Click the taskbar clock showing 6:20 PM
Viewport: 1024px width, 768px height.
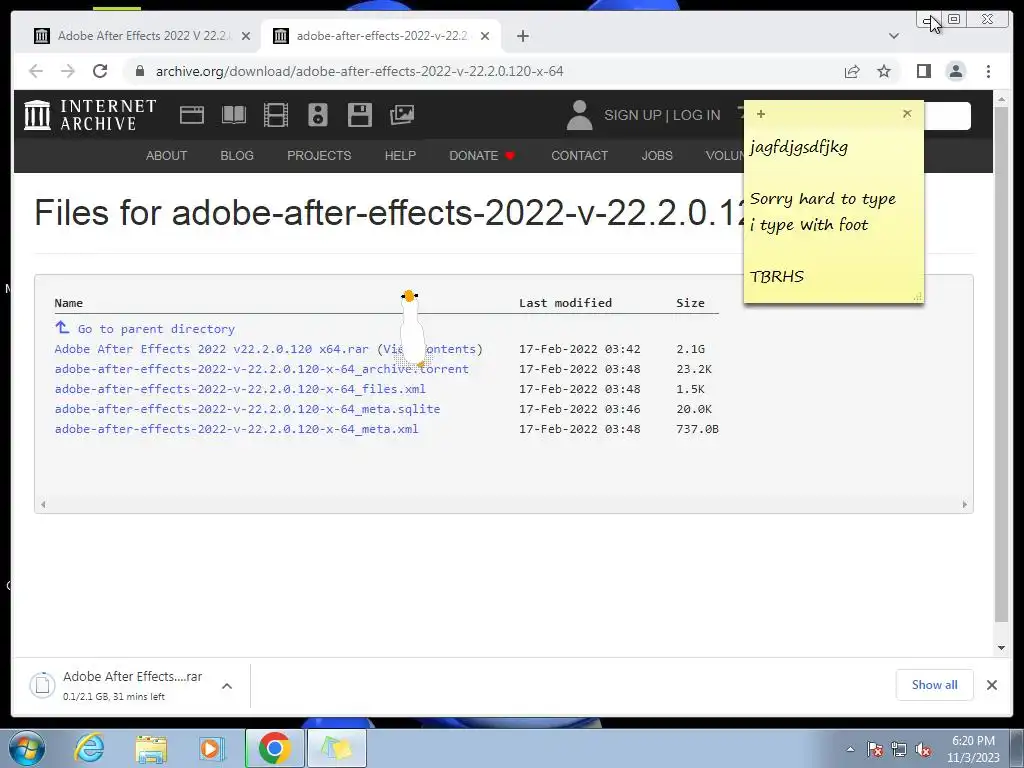click(x=973, y=749)
